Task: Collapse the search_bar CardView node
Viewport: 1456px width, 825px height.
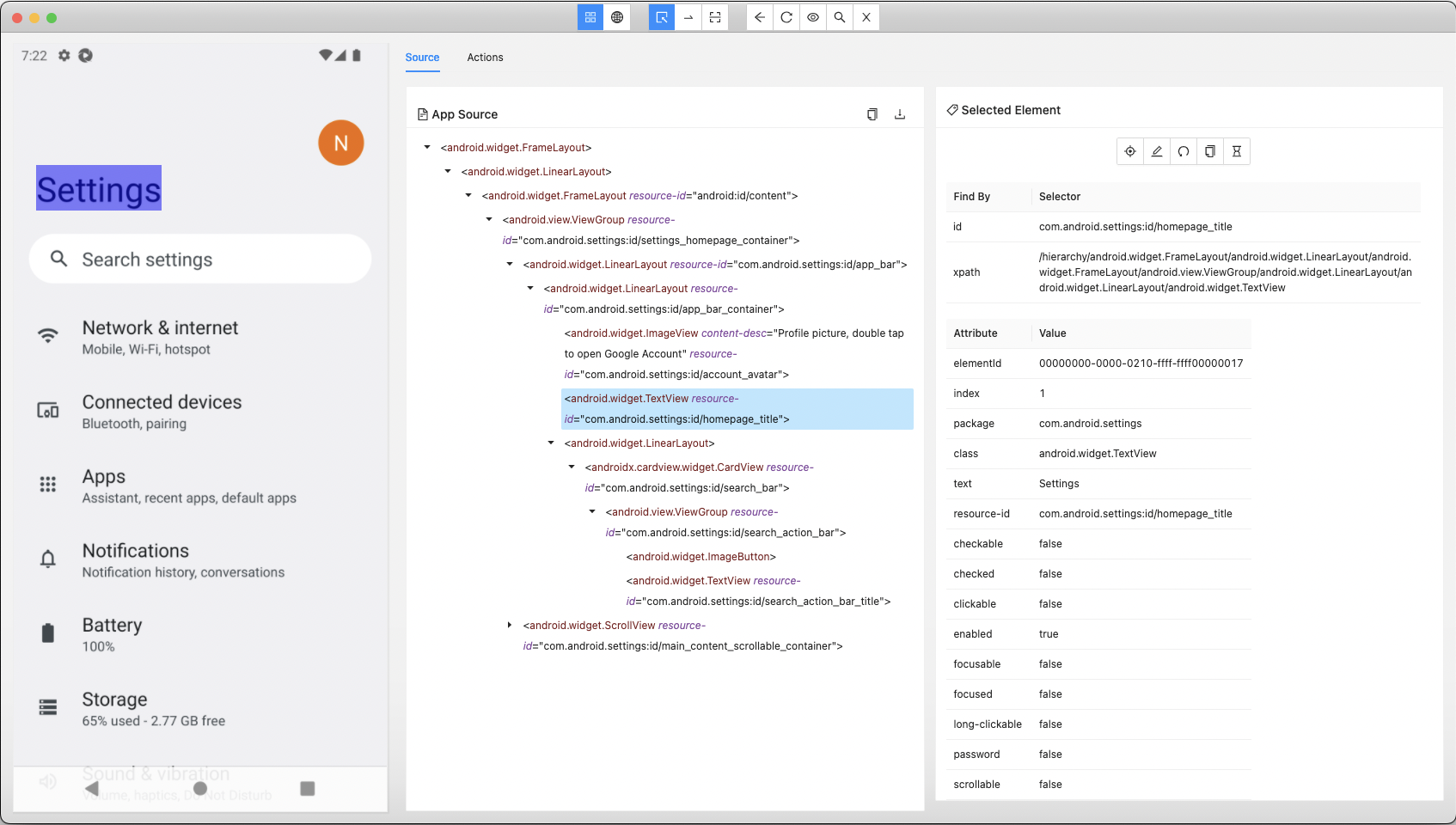Action: point(572,467)
